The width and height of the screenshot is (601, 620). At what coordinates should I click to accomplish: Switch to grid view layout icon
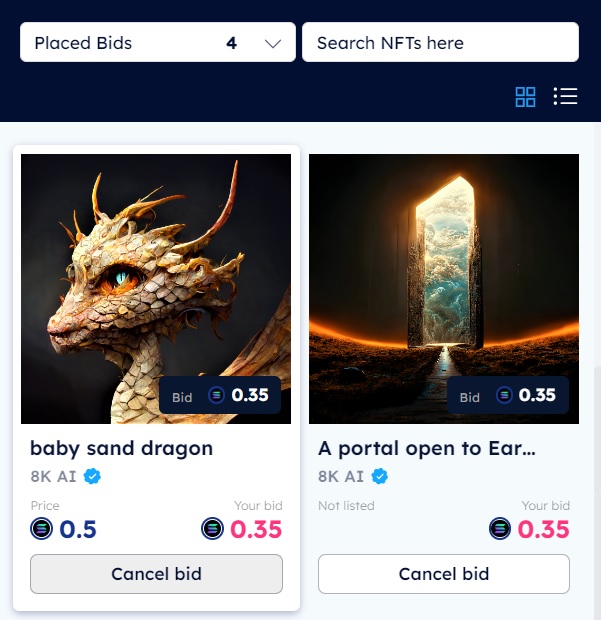coord(525,97)
